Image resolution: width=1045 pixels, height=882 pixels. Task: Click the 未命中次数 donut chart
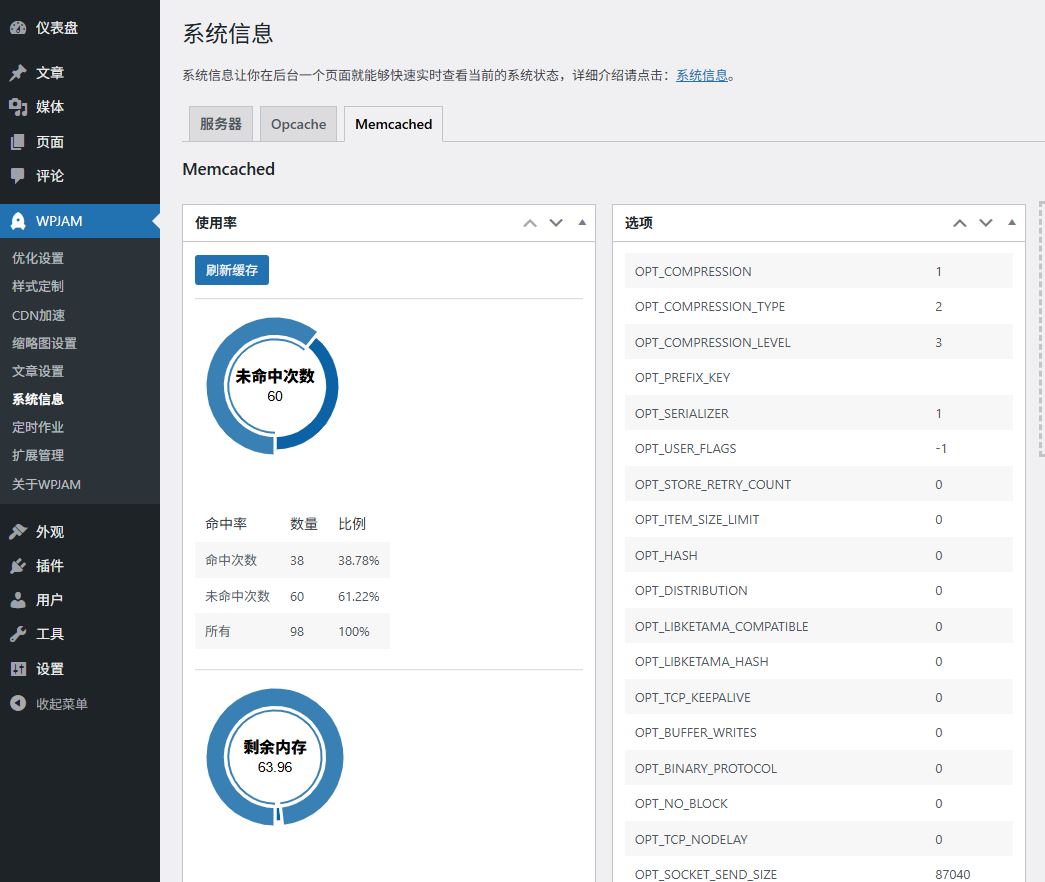[x=274, y=385]
